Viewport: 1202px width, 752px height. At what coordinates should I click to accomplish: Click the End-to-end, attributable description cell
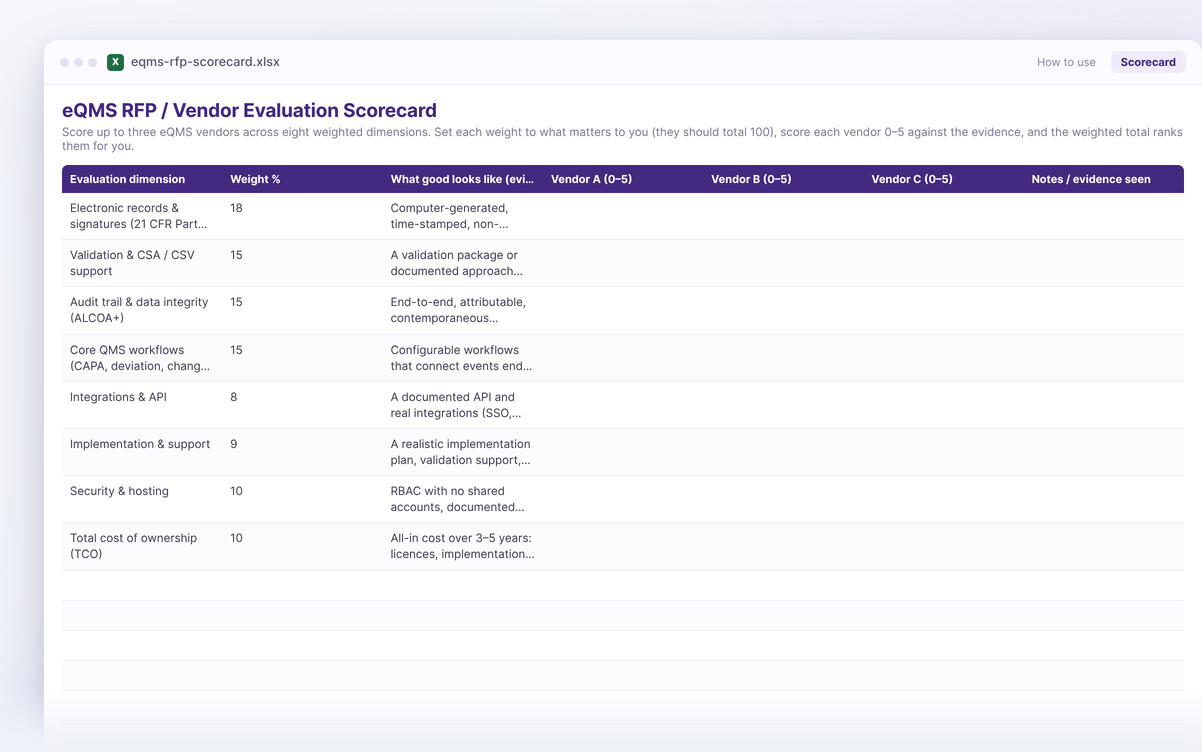(463, 310)
